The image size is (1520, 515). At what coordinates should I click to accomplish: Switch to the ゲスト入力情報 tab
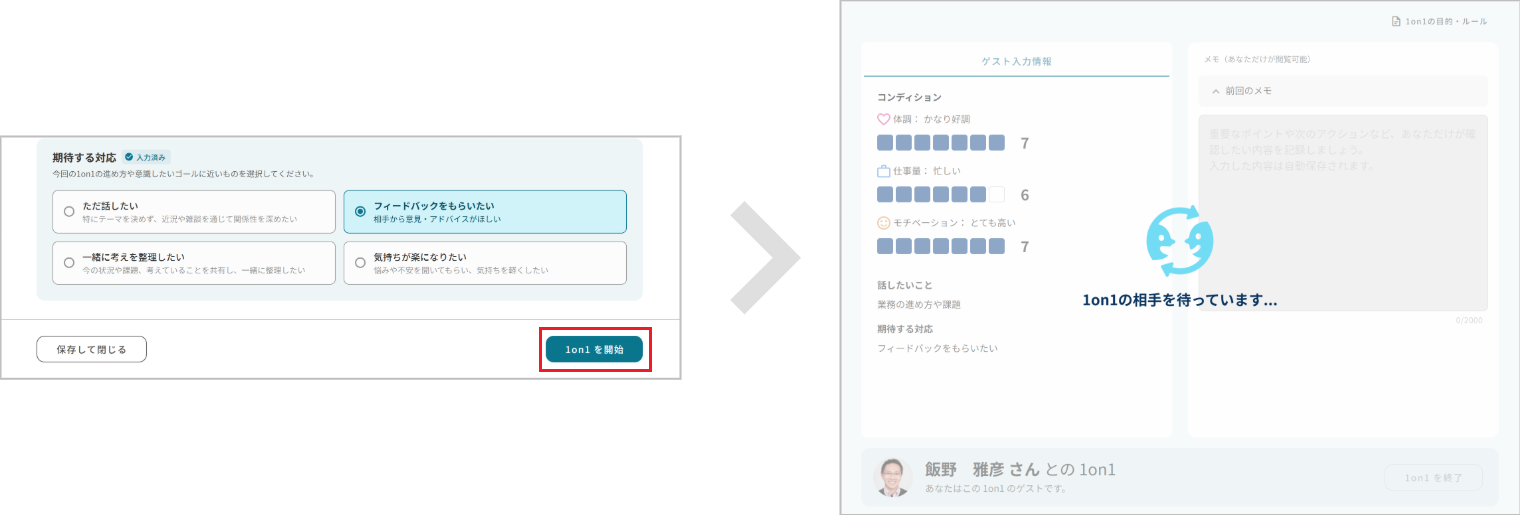1016,61
